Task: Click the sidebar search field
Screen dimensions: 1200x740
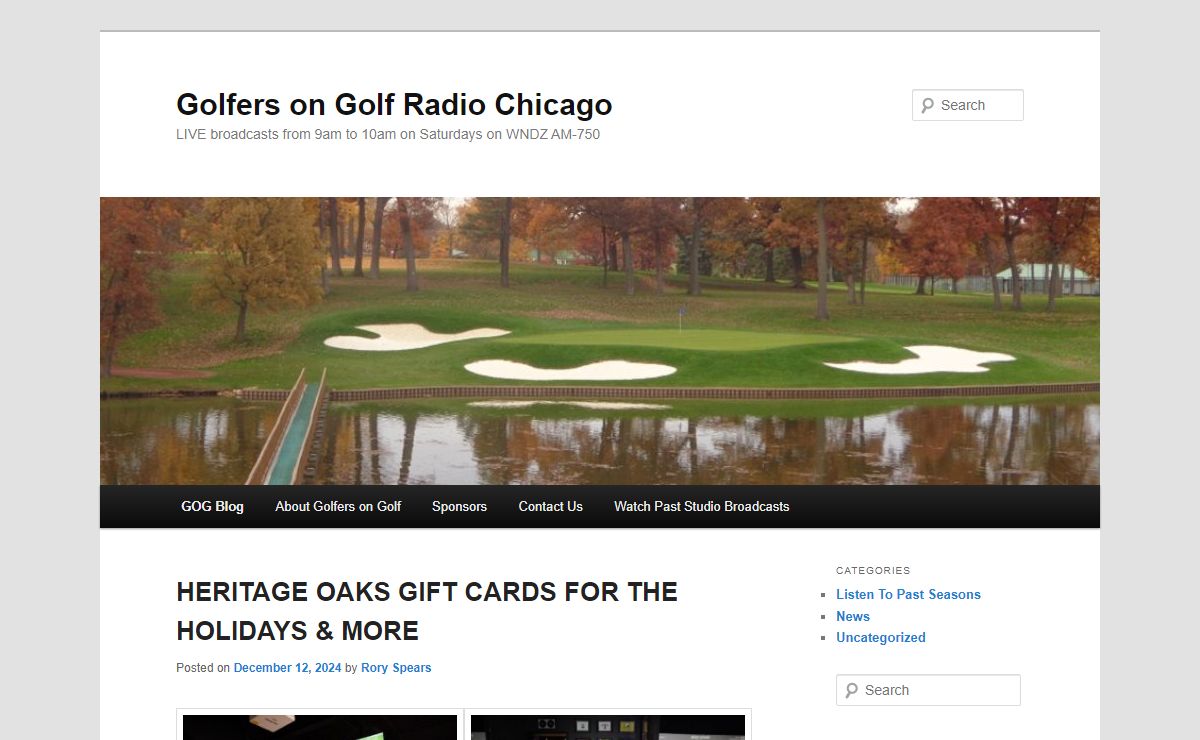Action: tap(928, 690)
